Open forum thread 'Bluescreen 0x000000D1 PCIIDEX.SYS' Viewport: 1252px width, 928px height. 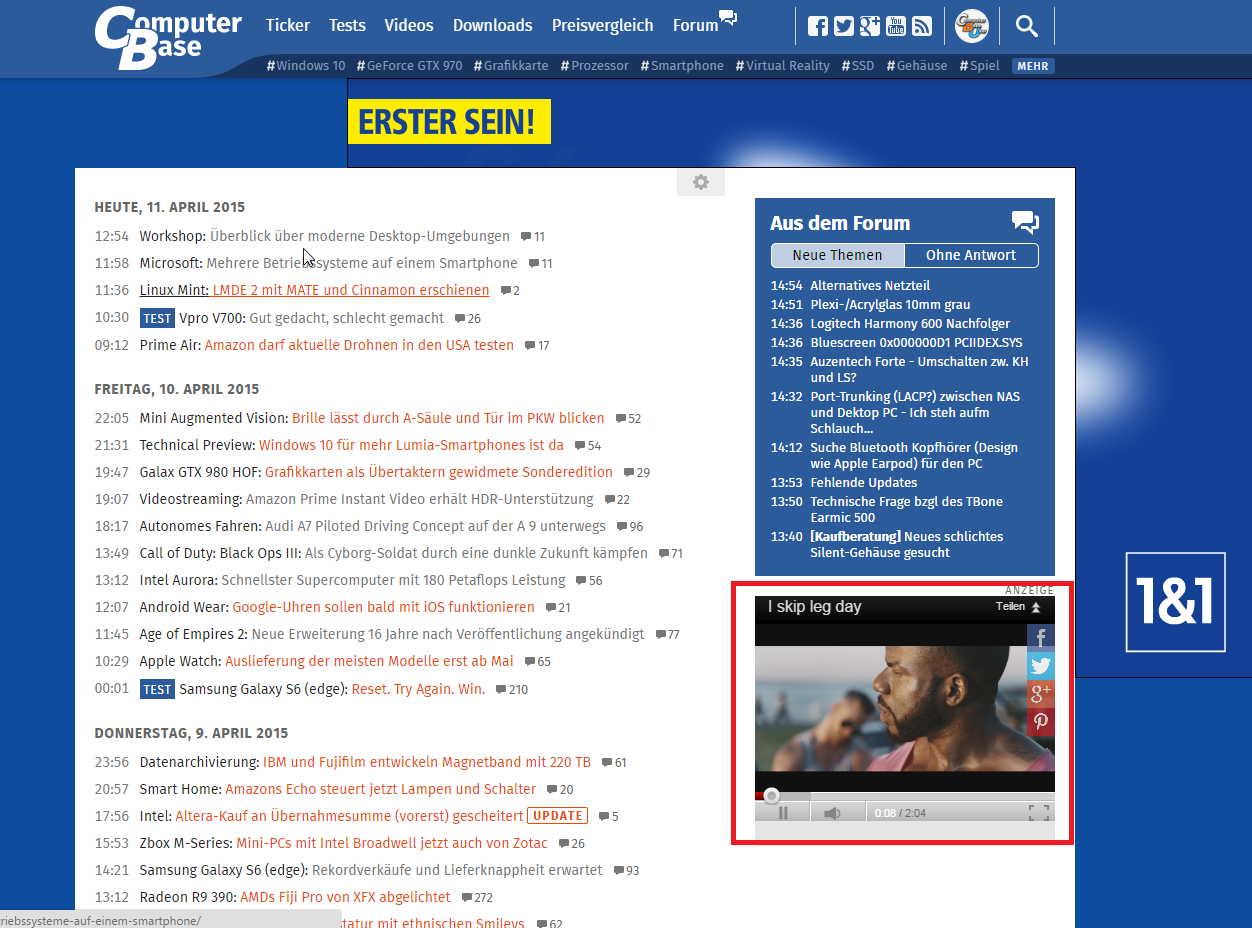(916, 343)
